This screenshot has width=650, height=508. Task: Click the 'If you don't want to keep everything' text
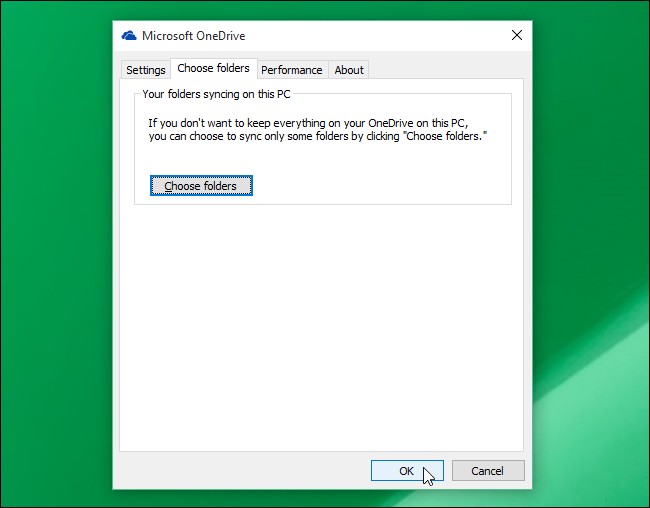[x=318, y=129]
